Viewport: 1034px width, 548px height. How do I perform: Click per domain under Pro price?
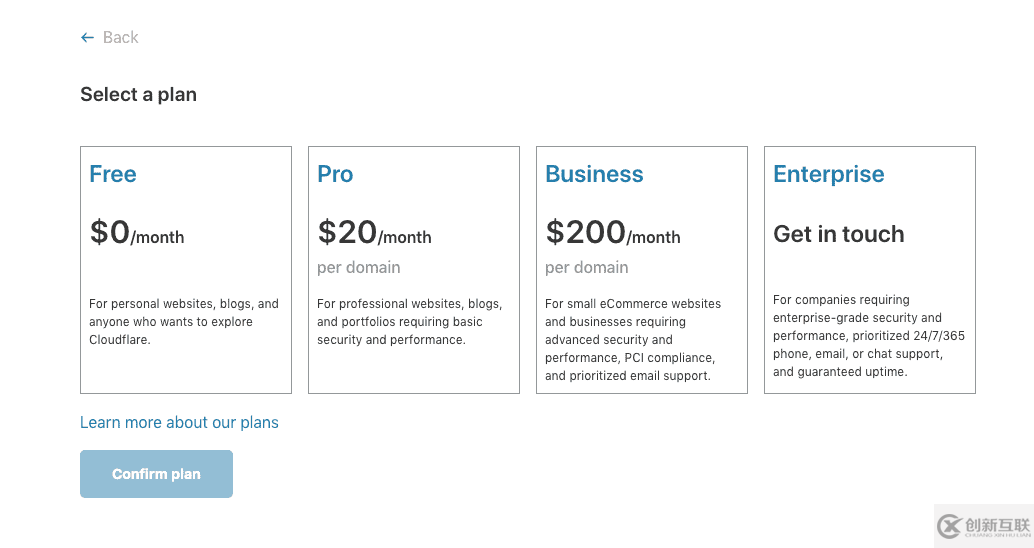pos(359,268)
